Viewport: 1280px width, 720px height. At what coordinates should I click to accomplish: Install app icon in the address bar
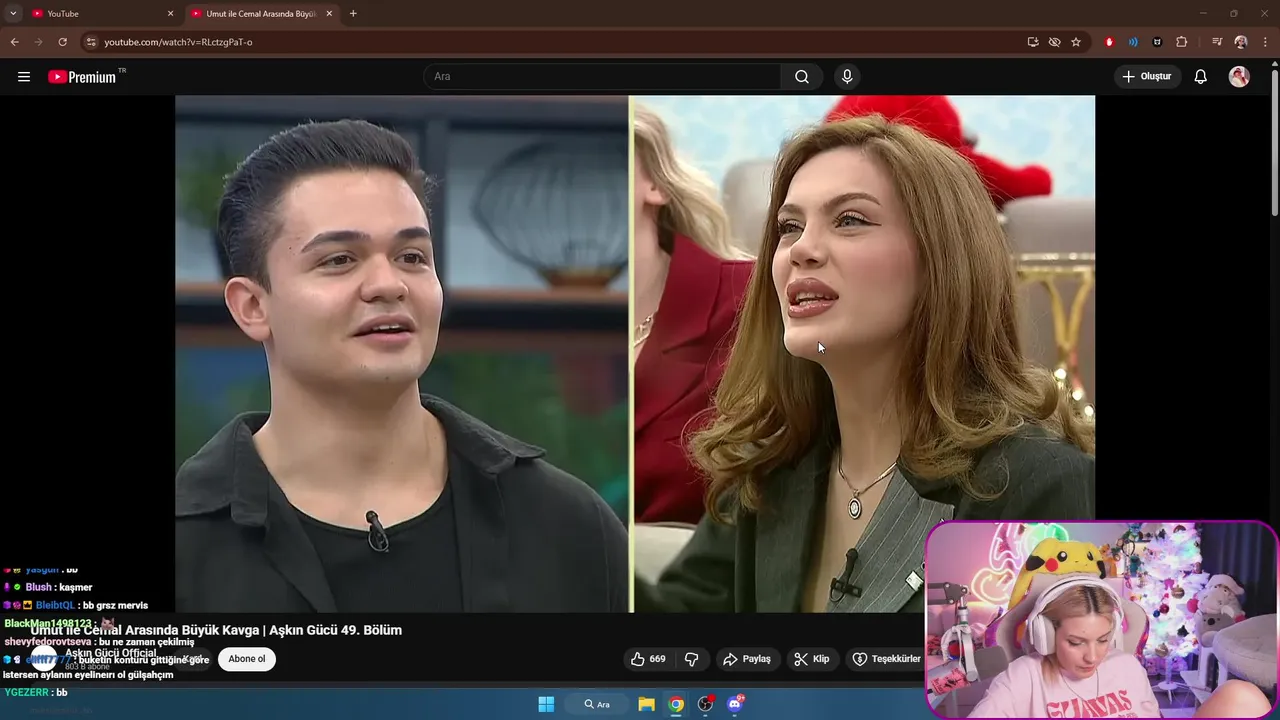[x=1033, y=42]
